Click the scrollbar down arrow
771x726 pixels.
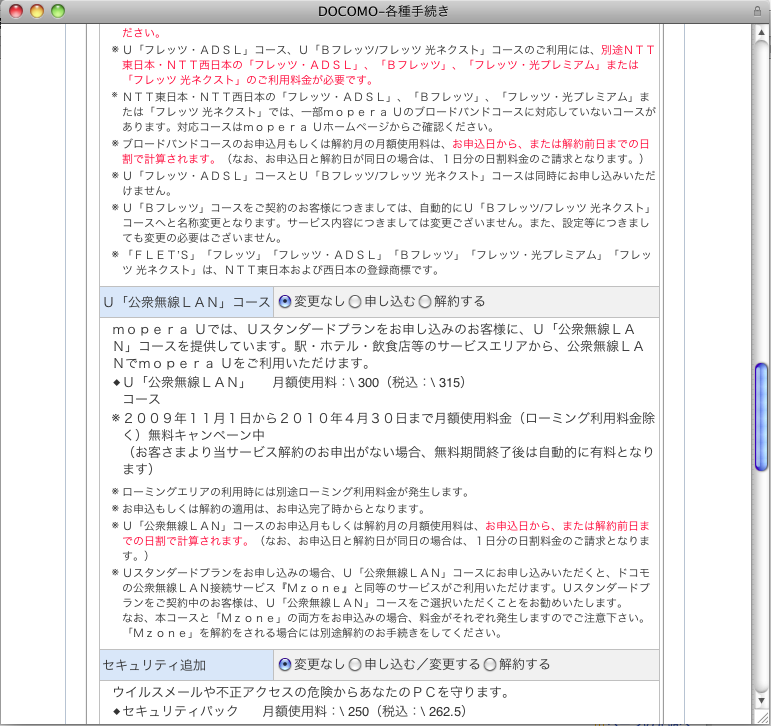pos(761,700)
